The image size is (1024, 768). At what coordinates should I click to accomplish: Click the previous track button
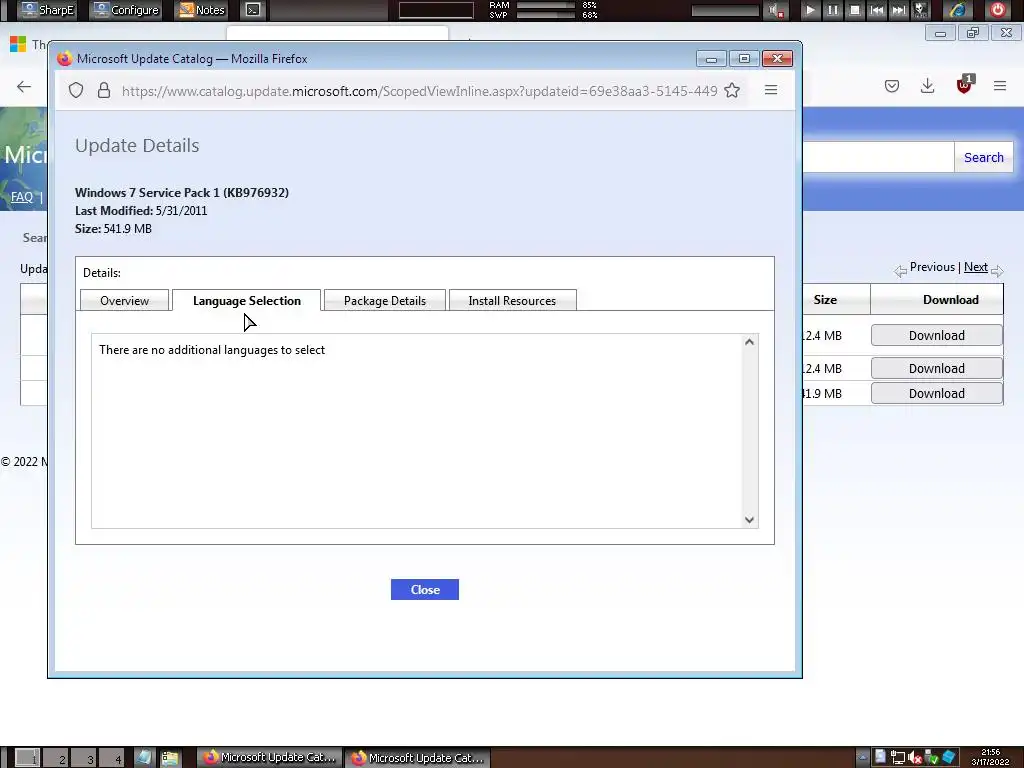(876, 10)
